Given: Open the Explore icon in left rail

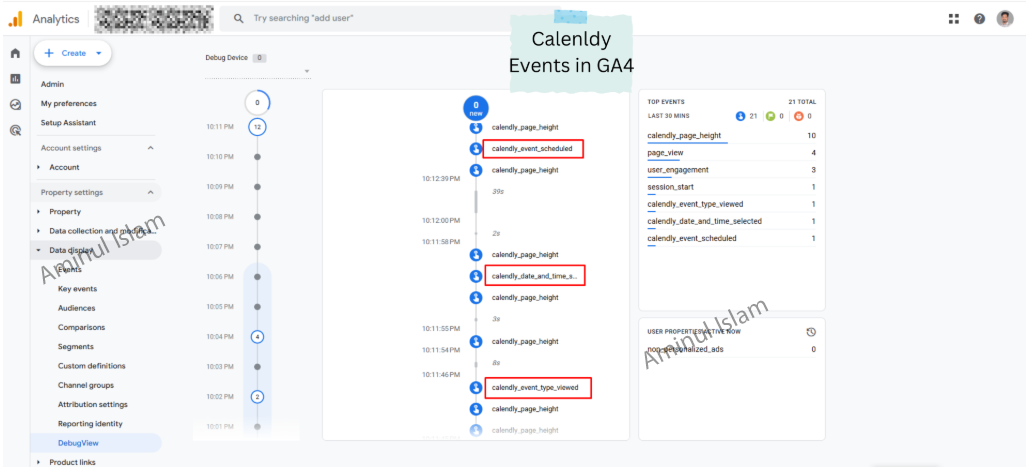Looking at the screenshot, I should (15, 105).
